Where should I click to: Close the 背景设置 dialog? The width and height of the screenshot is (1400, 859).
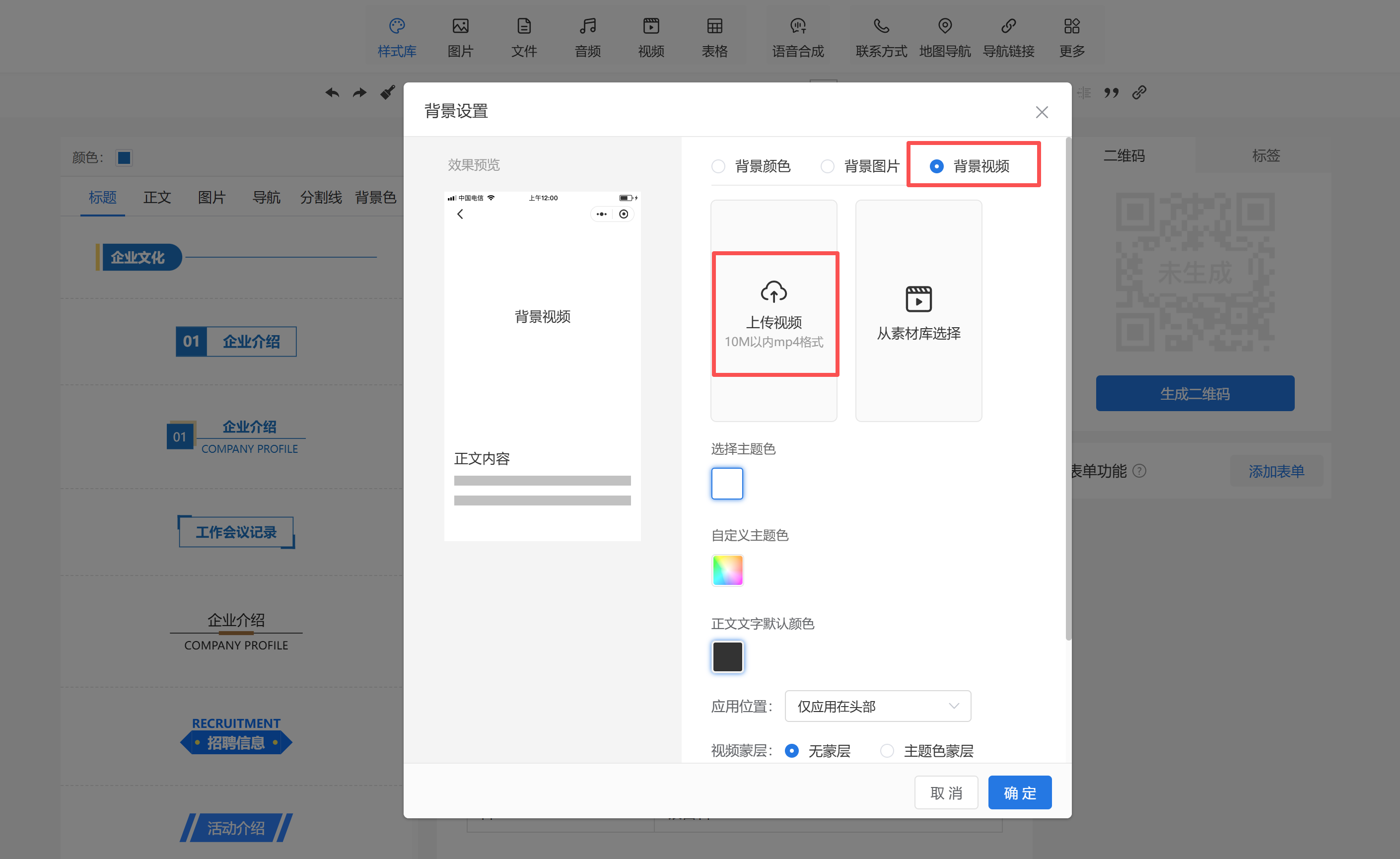(x=1042, y=113)
